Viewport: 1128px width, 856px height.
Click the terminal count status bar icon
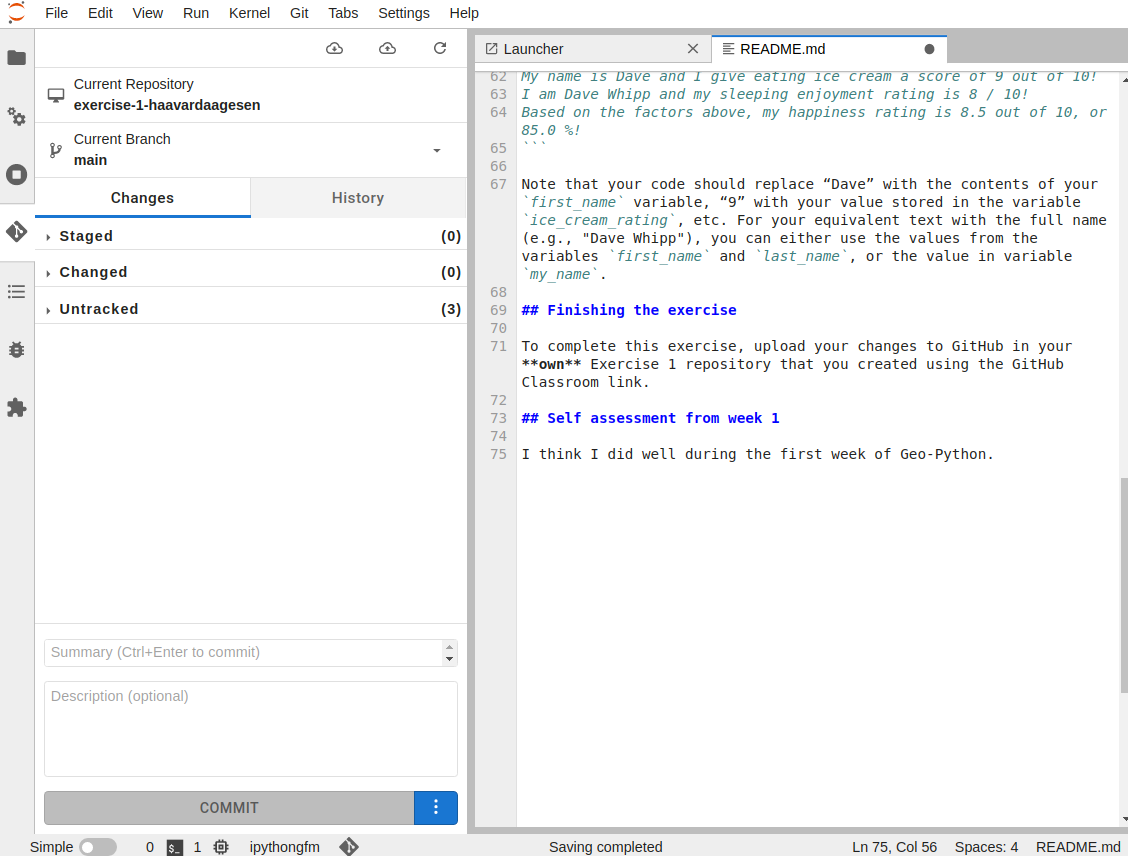pos(174,847)
